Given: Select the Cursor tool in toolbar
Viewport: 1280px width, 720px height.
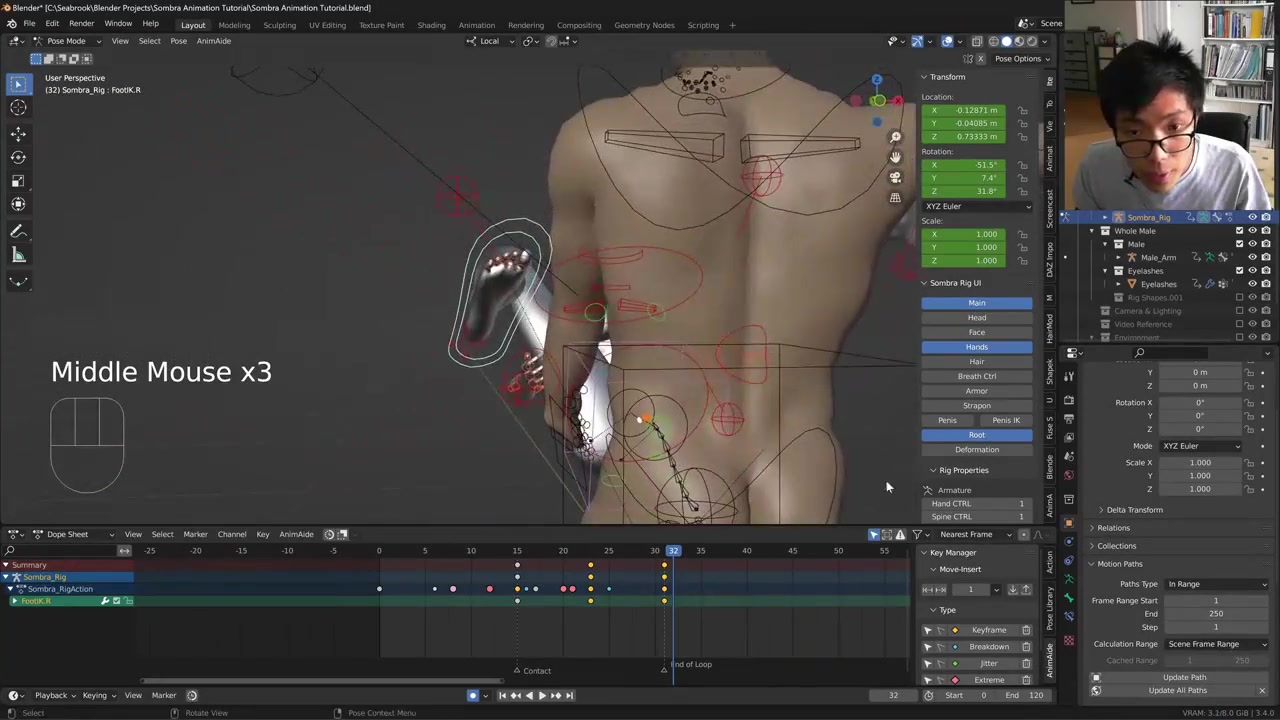Looking at the screenshot, I should pyautogui.click(x=18, y=108).
